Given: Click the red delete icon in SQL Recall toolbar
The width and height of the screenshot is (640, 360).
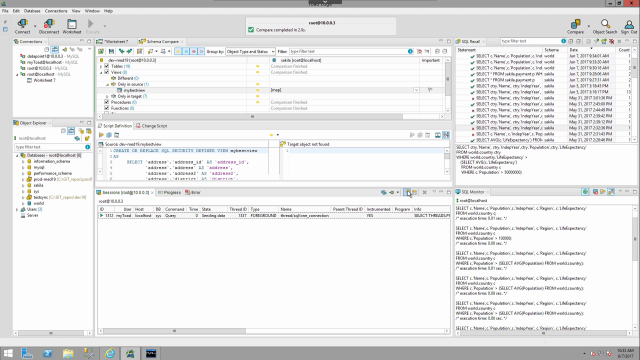Looking at the screenshot, I should pyautogui.click(x=611, y=41).
